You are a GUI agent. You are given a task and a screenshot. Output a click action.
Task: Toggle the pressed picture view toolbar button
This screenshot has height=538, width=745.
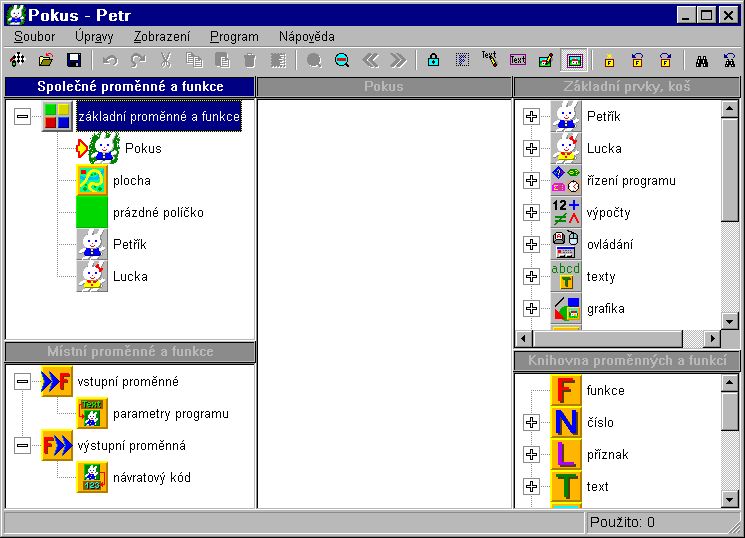pos(574,61)
